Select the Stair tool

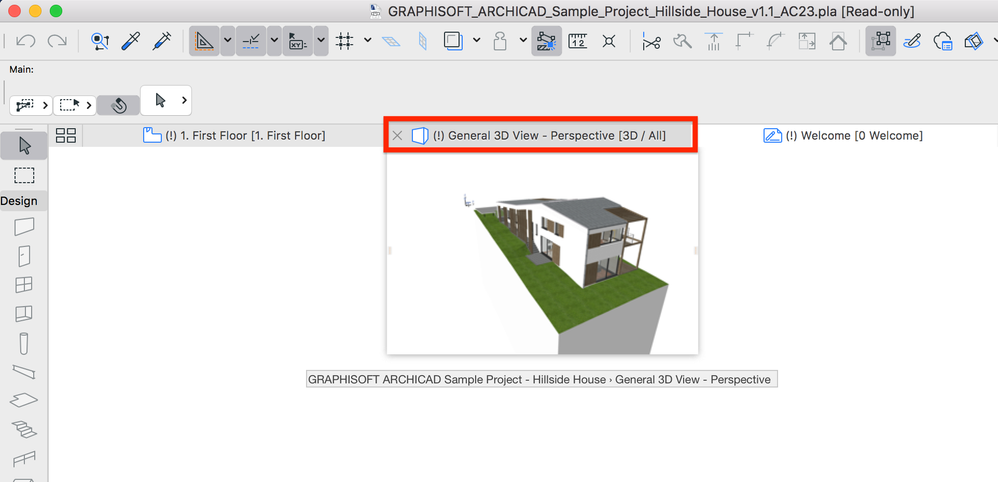coord(24,429)
